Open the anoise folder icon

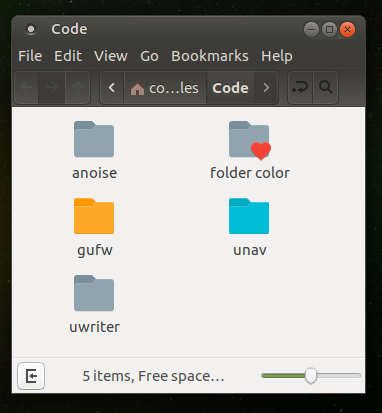(94, 139)
